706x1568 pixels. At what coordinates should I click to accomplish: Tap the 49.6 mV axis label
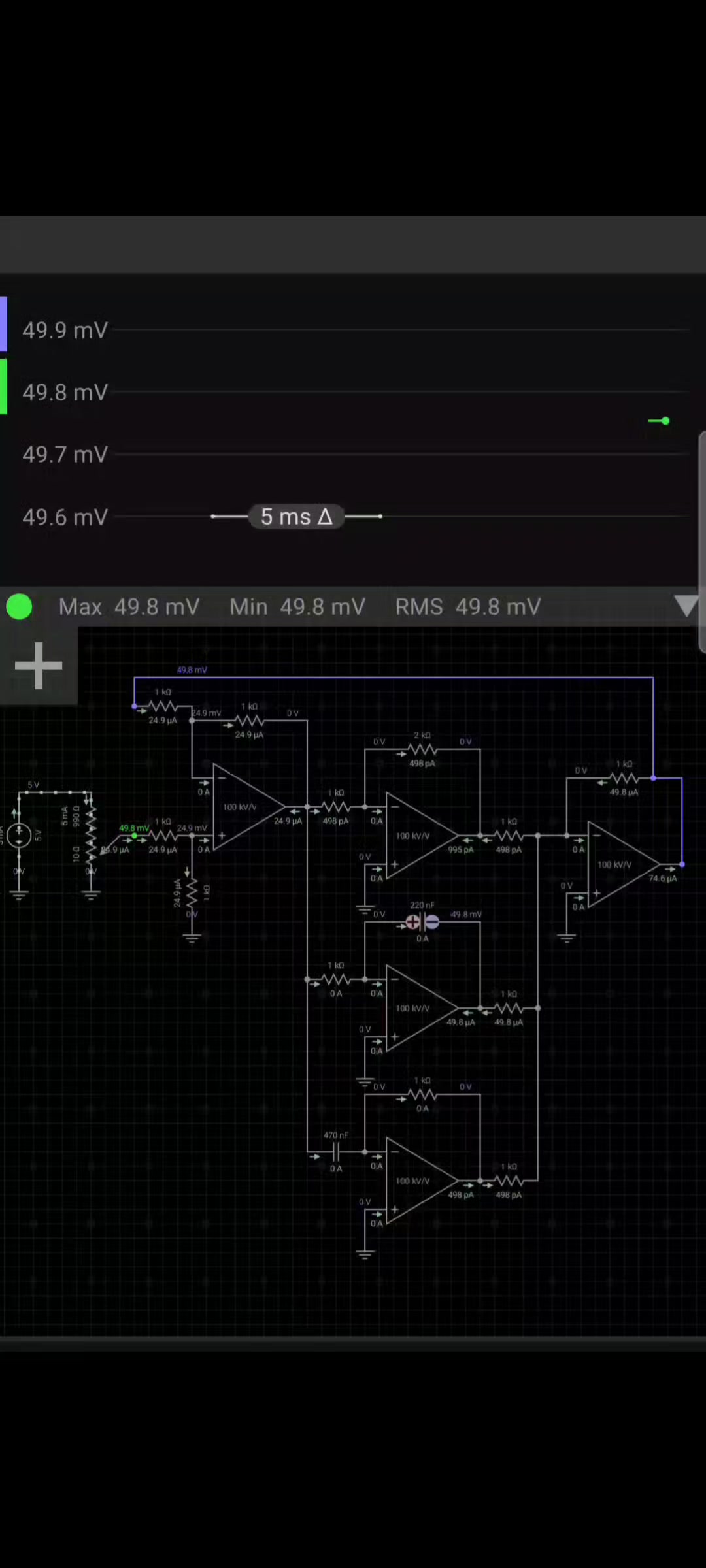65,517
